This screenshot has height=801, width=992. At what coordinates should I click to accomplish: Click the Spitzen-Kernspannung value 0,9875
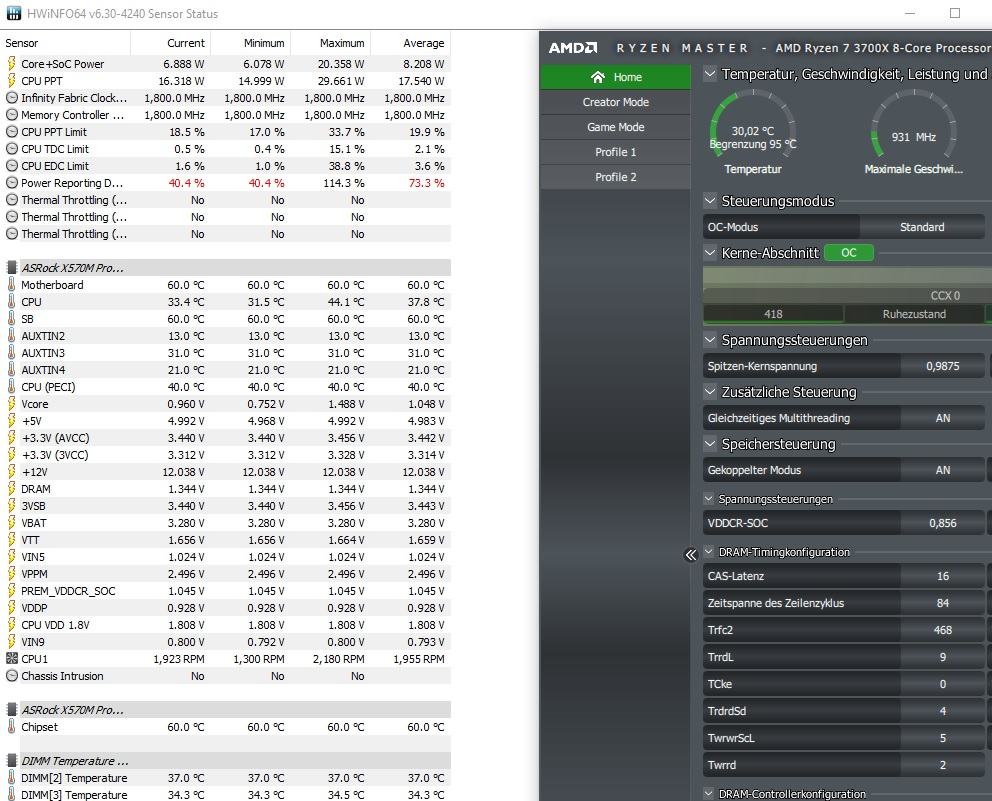pyautogui.click(x=943, y=366)
